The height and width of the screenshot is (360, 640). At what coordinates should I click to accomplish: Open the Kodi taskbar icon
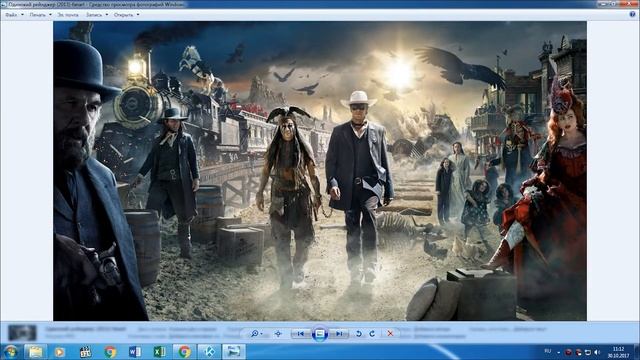click(209, 351)
